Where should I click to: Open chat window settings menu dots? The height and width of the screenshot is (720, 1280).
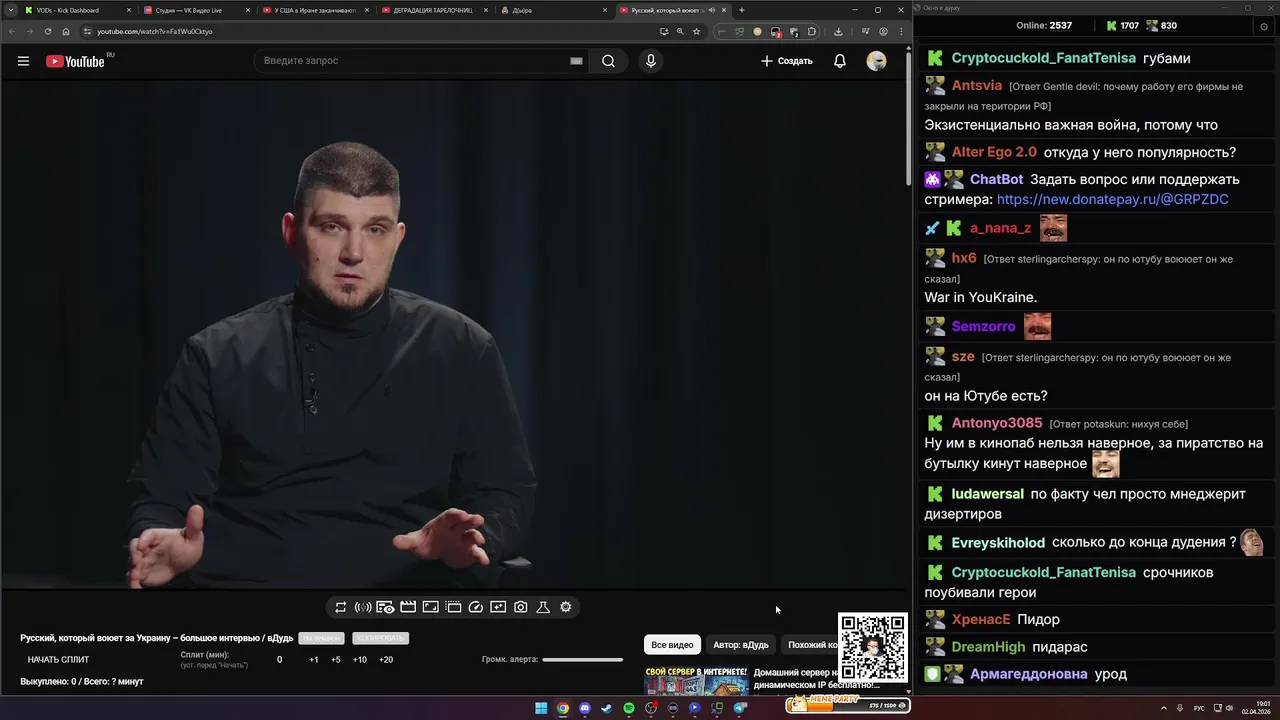[x=1264, y=26]
